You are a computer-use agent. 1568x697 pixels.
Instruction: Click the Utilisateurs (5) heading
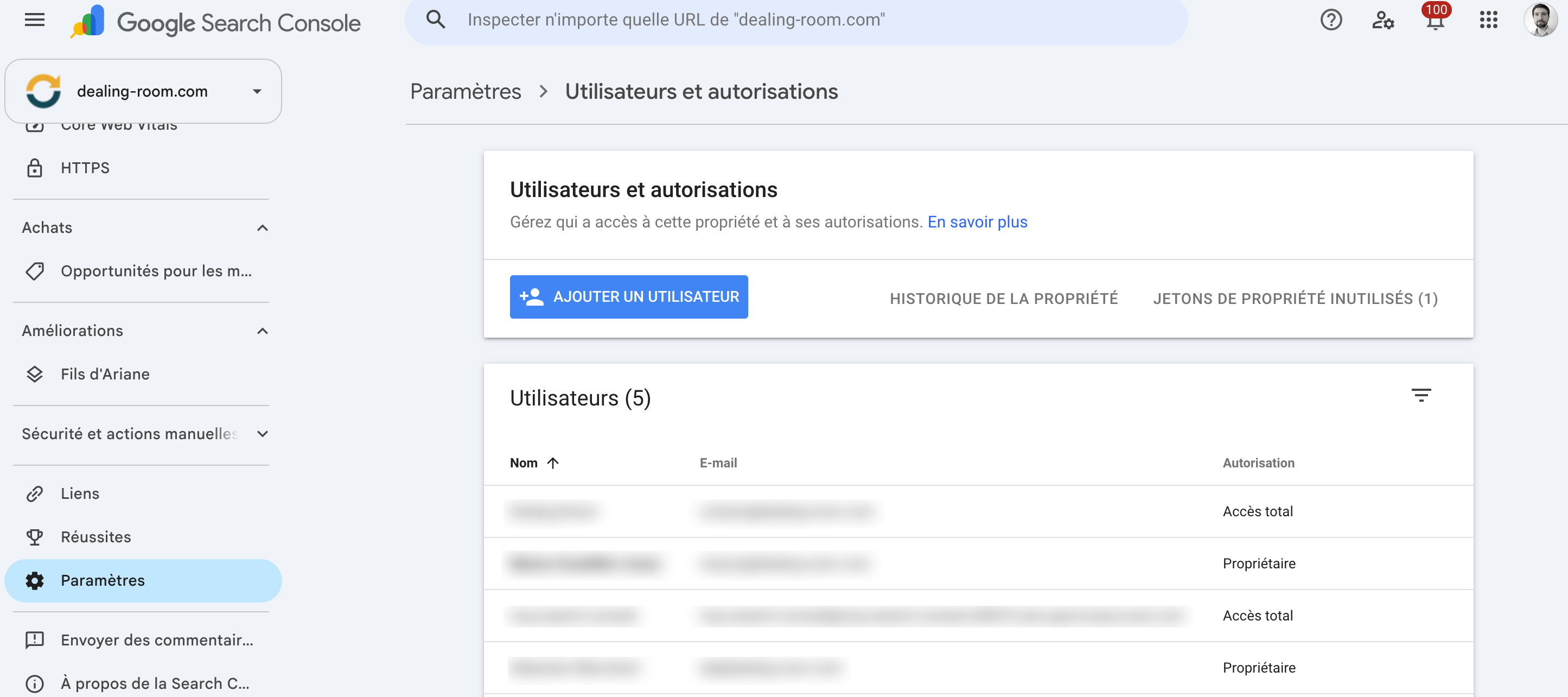point(580,398)
